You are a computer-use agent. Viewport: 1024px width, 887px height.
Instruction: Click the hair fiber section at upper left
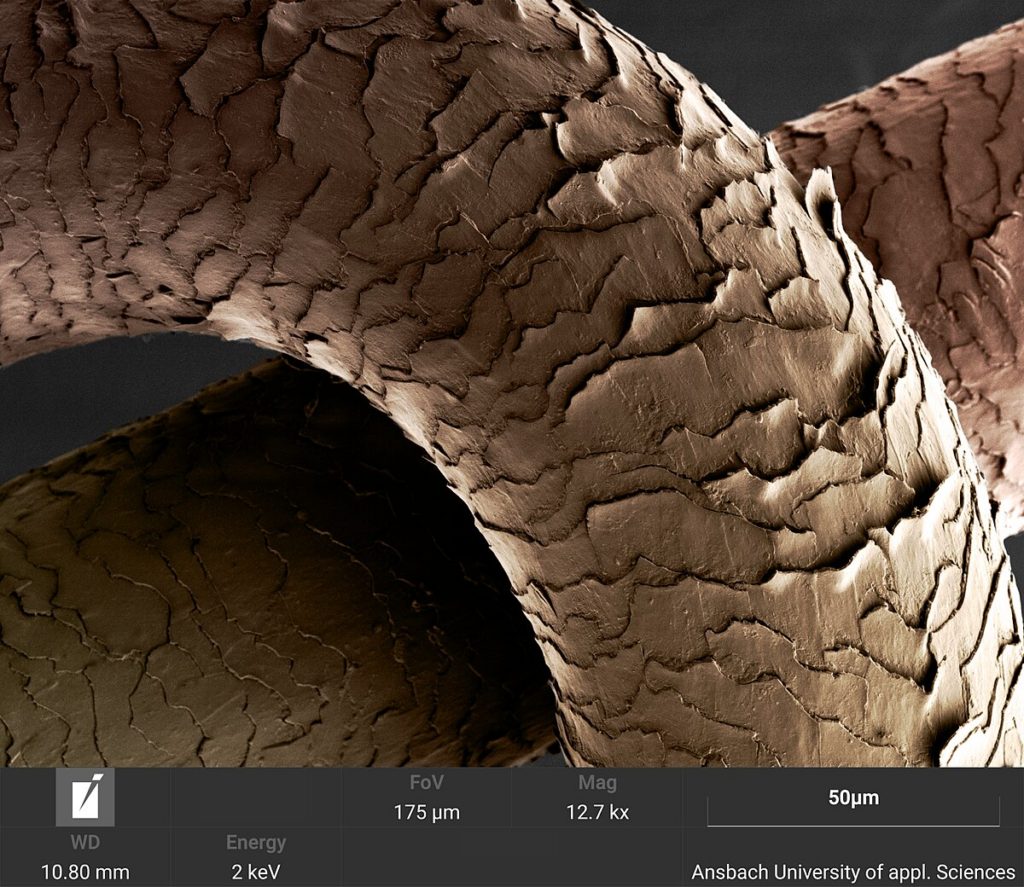[x=131, y=163]
